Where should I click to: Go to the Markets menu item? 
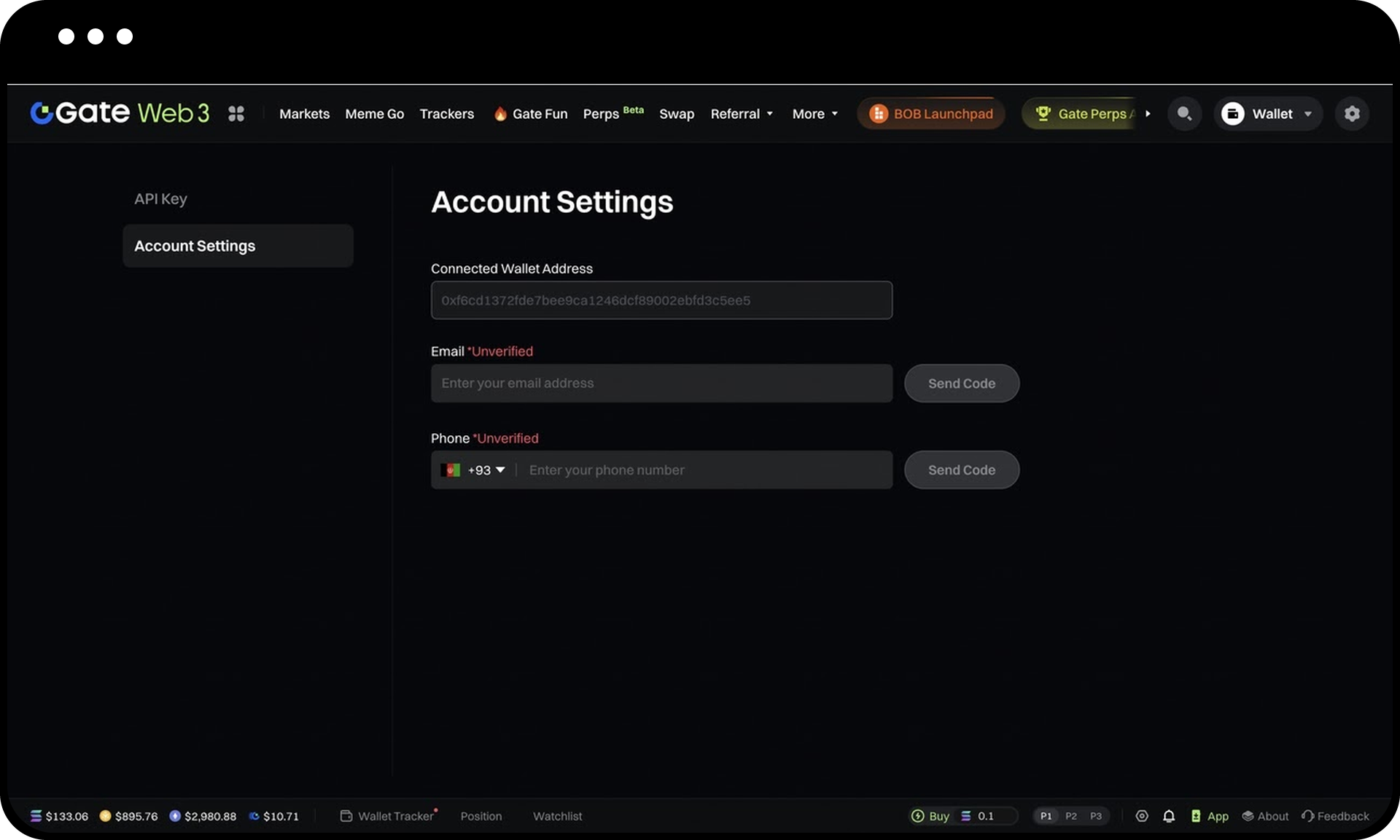(x=304, y=114)
